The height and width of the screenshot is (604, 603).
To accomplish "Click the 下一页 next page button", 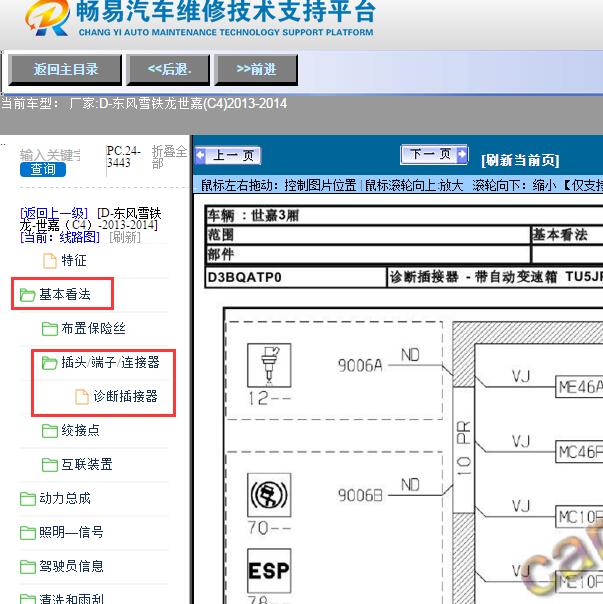I will (x=434, y=154).
